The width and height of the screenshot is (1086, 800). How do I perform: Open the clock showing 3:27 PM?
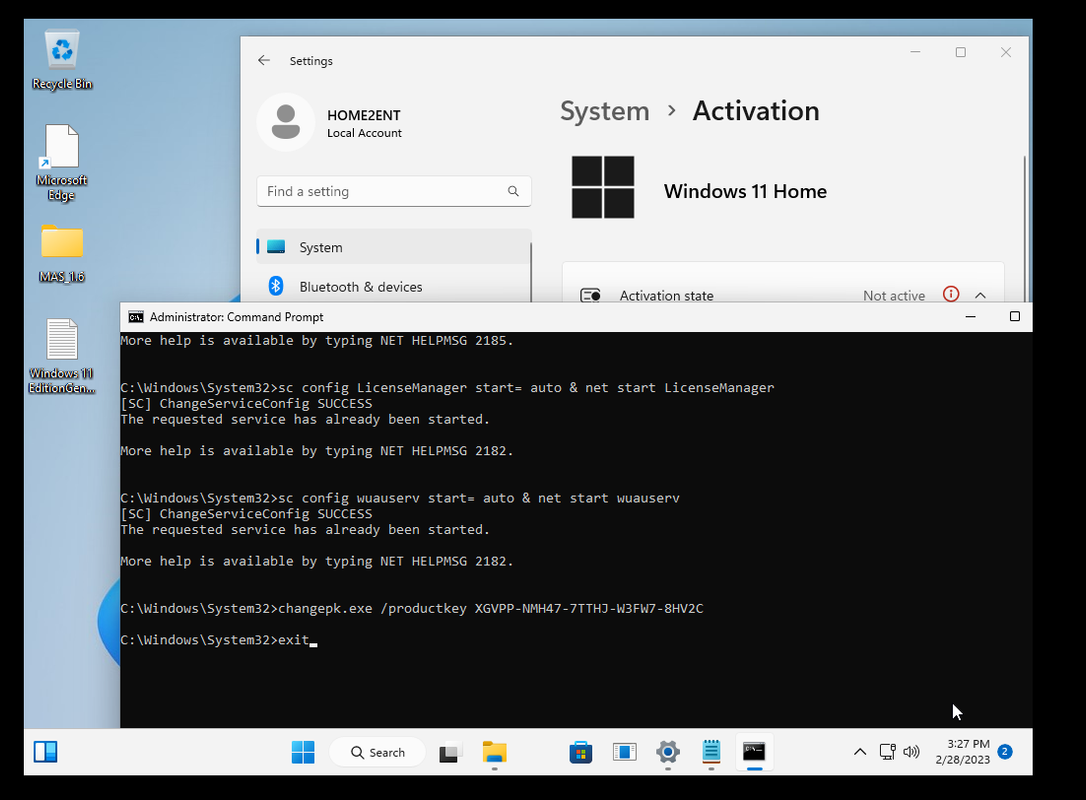(x=963, y=752)
